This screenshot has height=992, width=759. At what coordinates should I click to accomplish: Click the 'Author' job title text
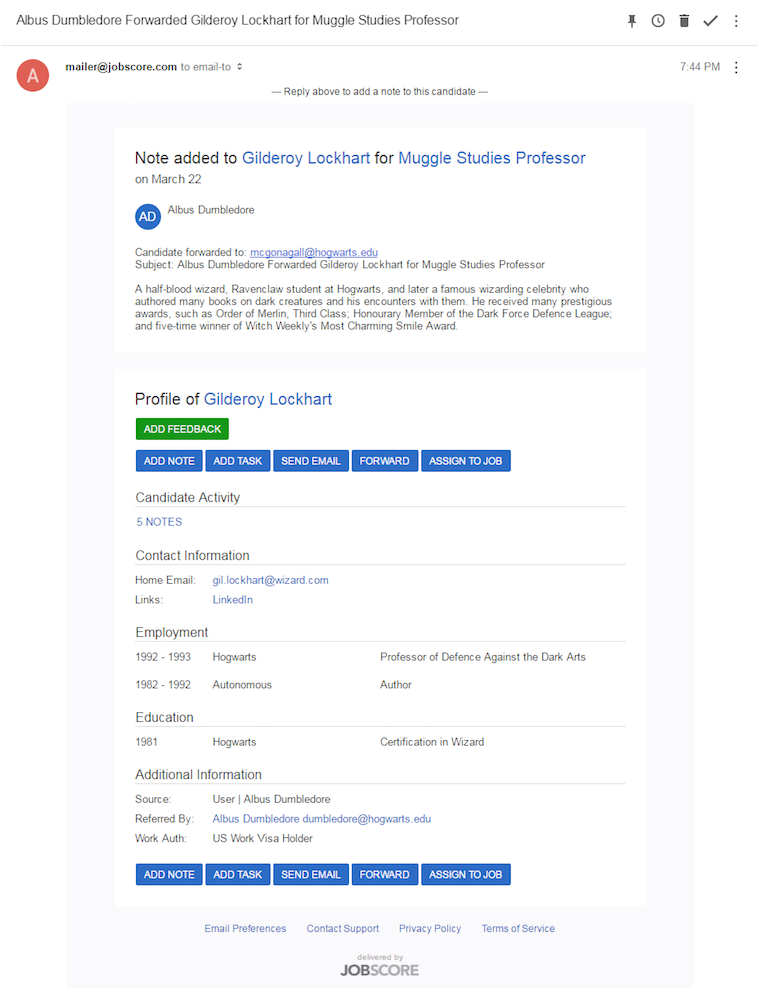395,685
